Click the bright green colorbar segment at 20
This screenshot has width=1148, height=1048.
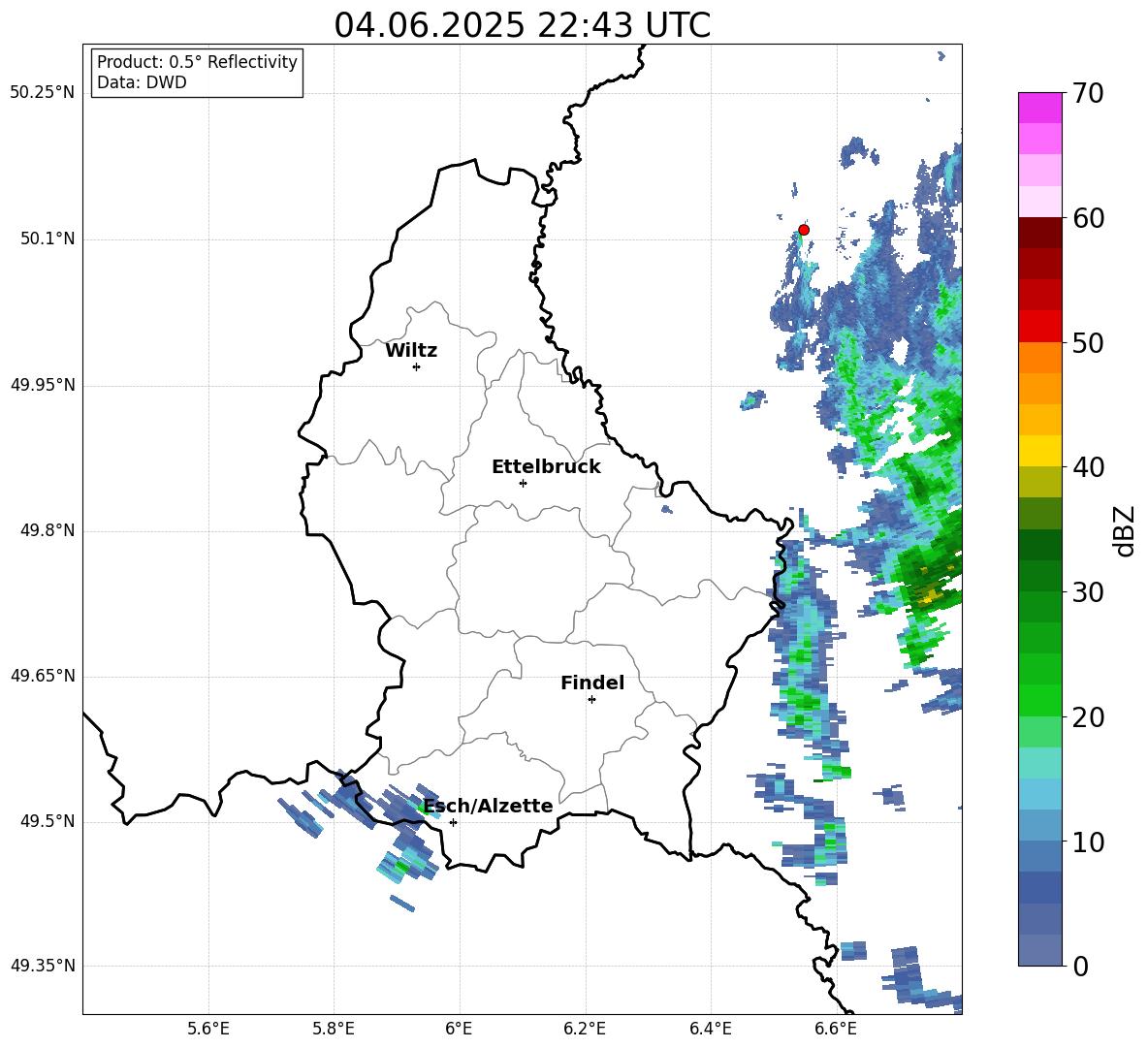pyautogui.click(x=1039, y=701)
